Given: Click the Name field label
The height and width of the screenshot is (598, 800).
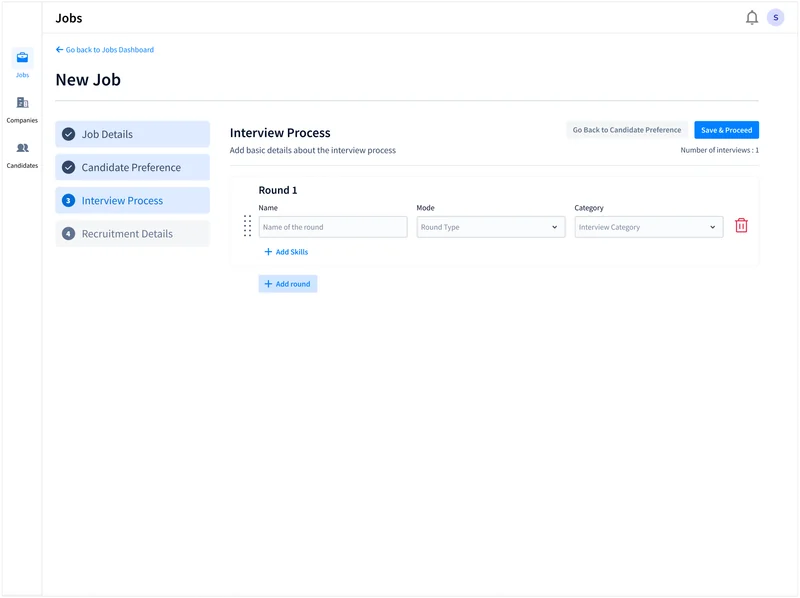Looking at the screenshot, I should pyautogui.click(x=268, y=208).
